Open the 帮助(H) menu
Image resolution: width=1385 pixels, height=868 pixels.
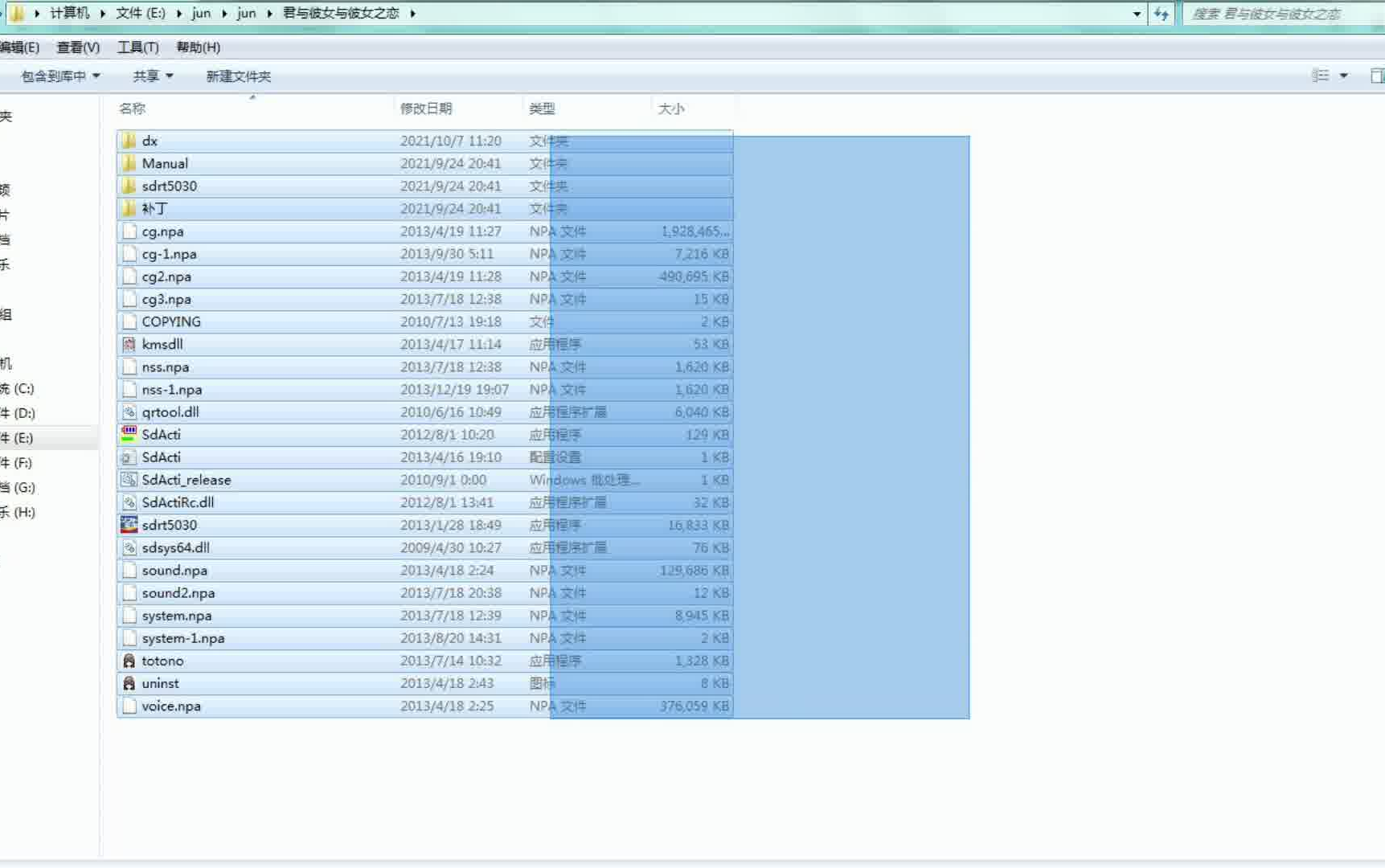click(198, 47)
